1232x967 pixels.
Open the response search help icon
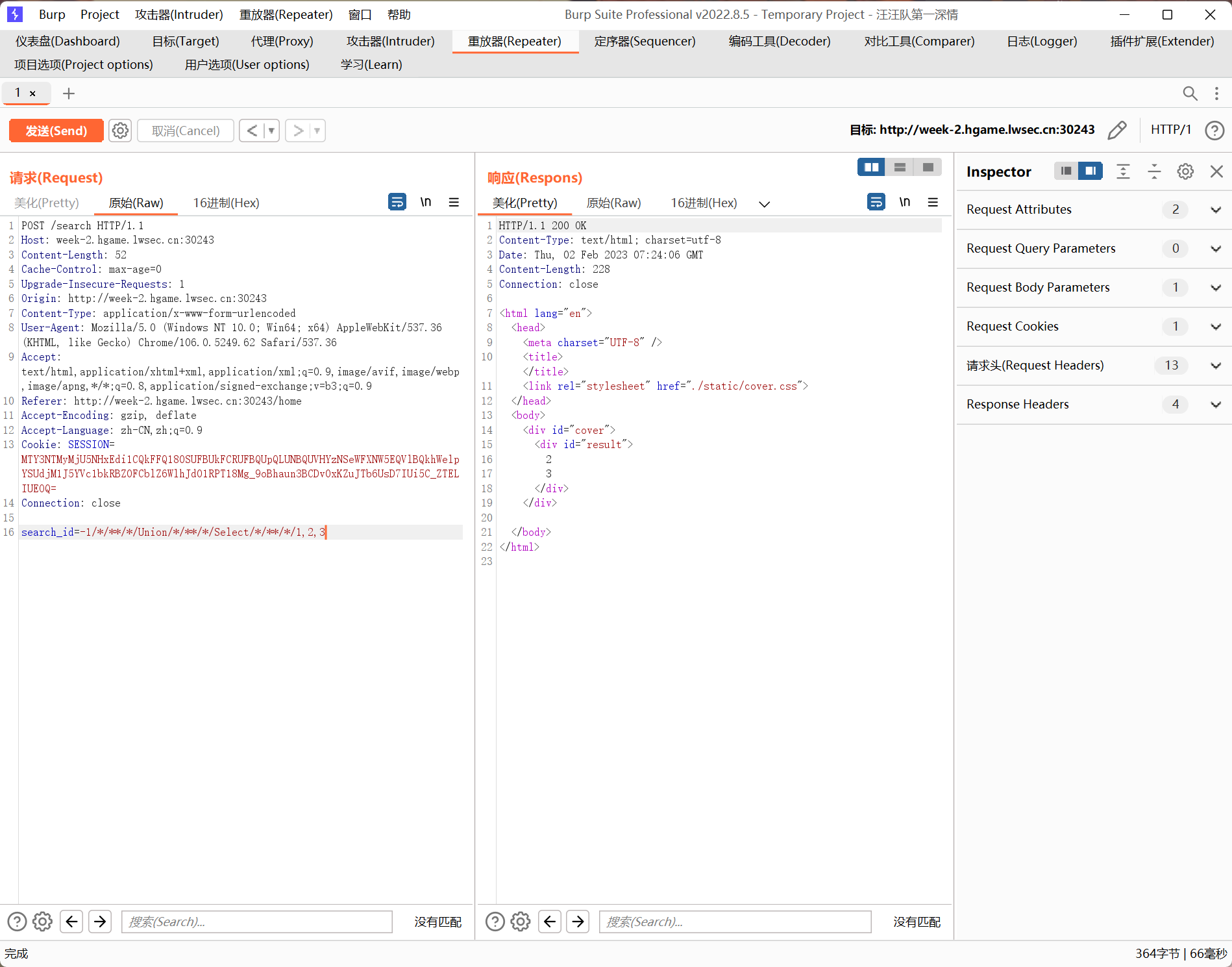point(495,922)
